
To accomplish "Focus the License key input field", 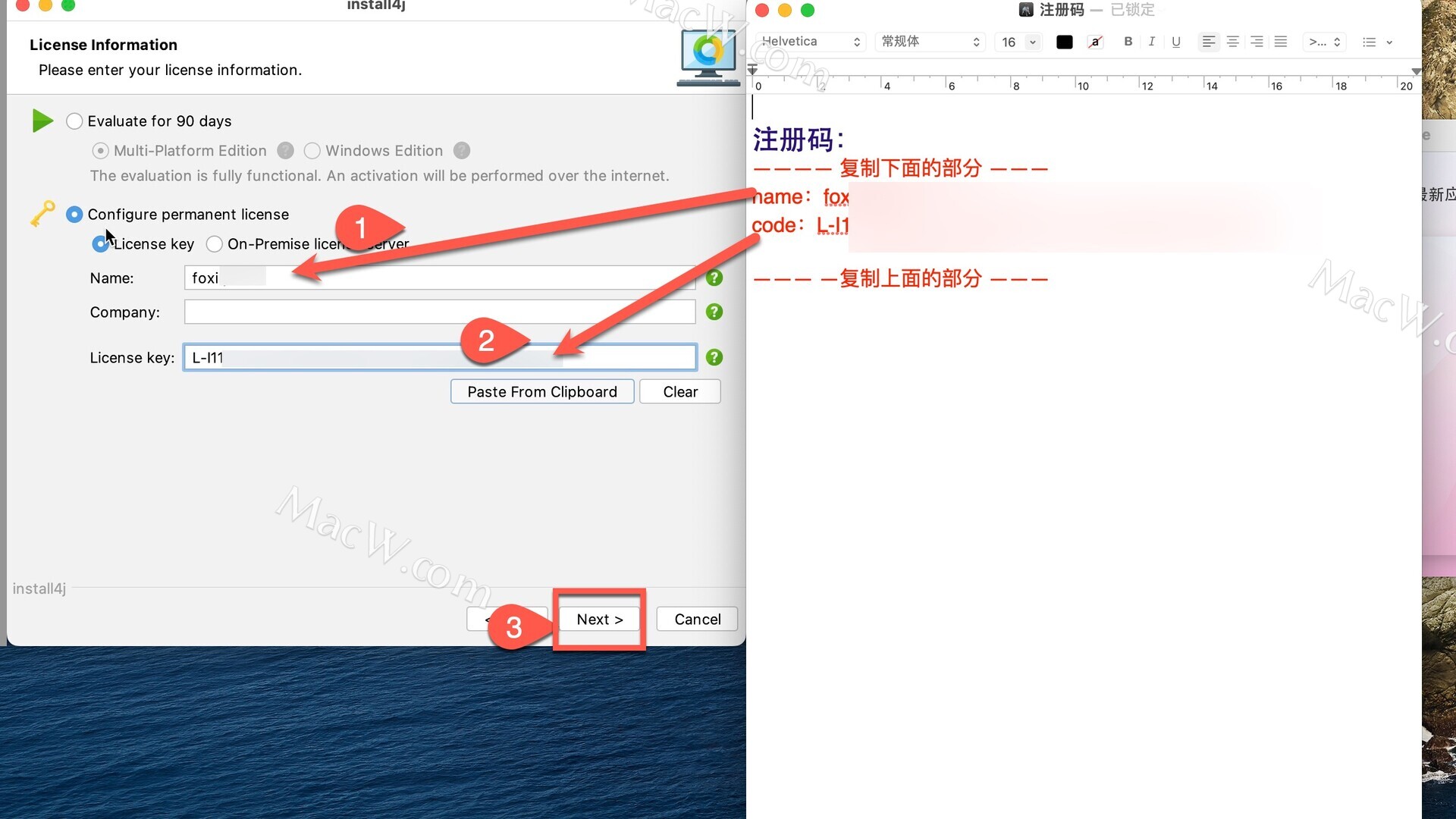I will (x=440, y=358).
